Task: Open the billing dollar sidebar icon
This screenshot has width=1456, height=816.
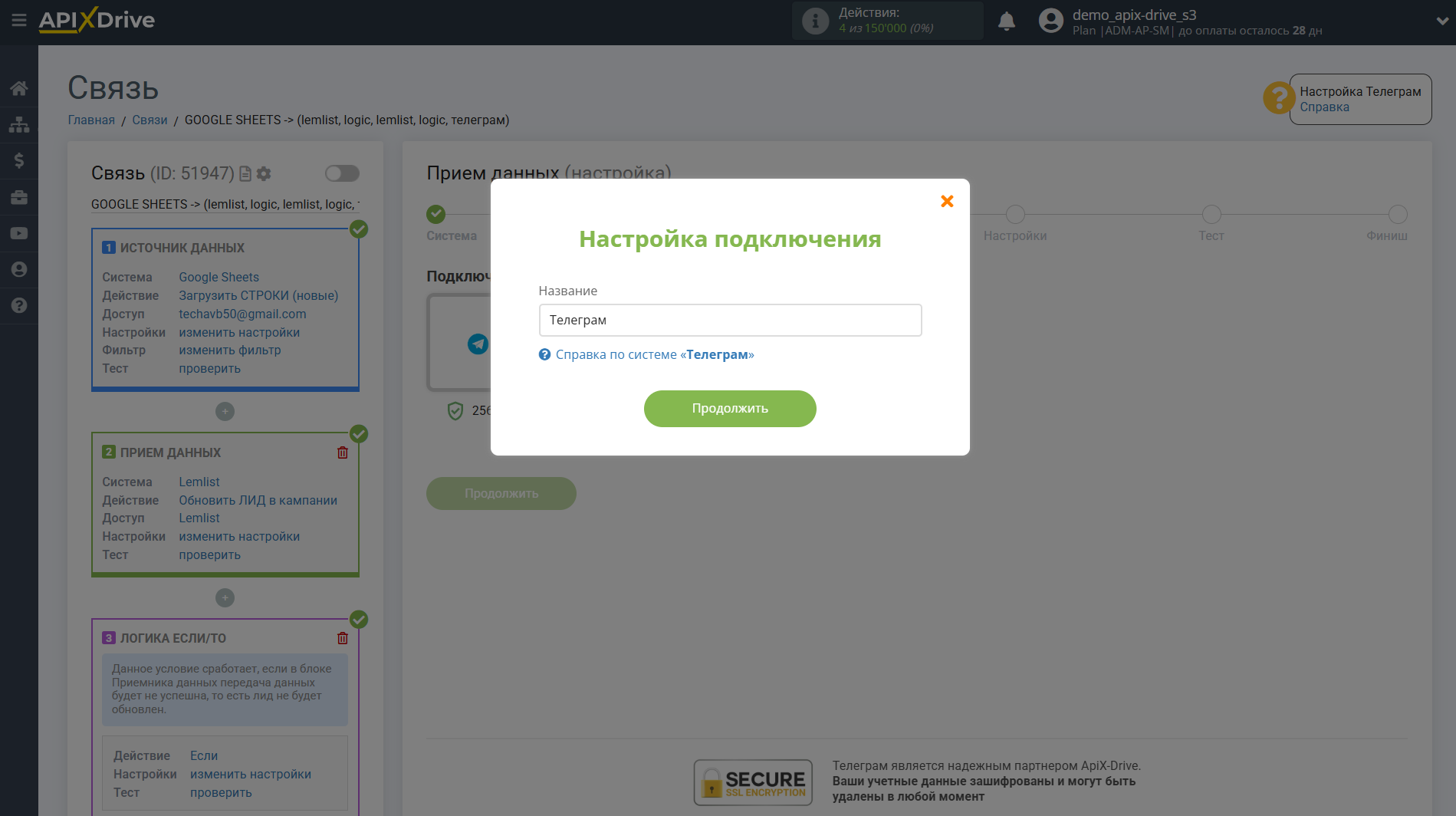Action: (x=19, y=160)
